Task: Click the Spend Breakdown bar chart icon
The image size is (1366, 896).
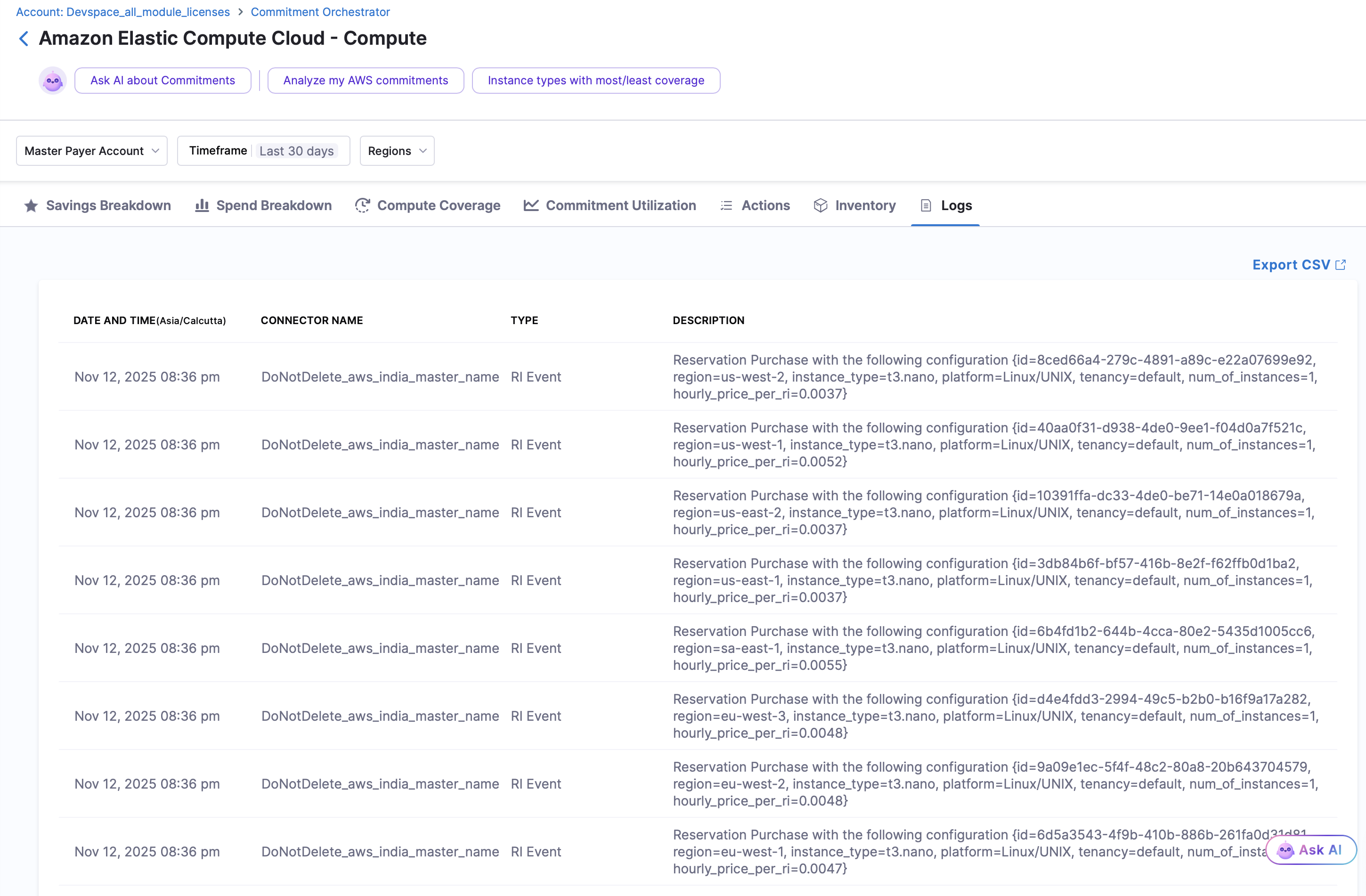Action: coord(202,205)
